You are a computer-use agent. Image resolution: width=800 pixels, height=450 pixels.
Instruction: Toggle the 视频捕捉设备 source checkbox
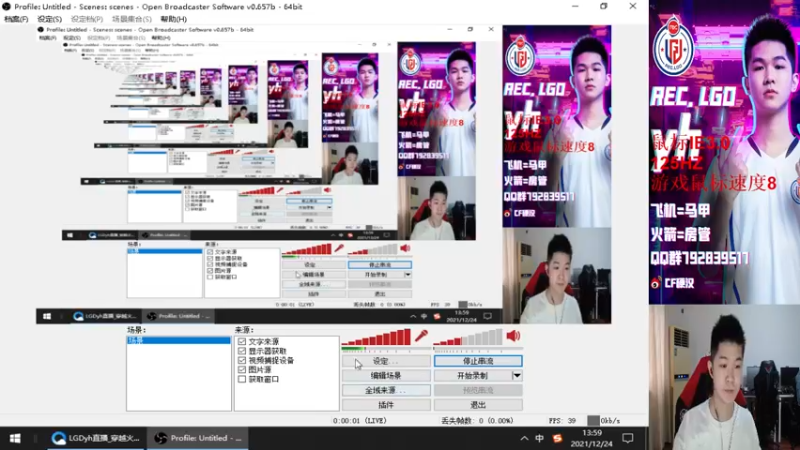[x=242, y=360]
